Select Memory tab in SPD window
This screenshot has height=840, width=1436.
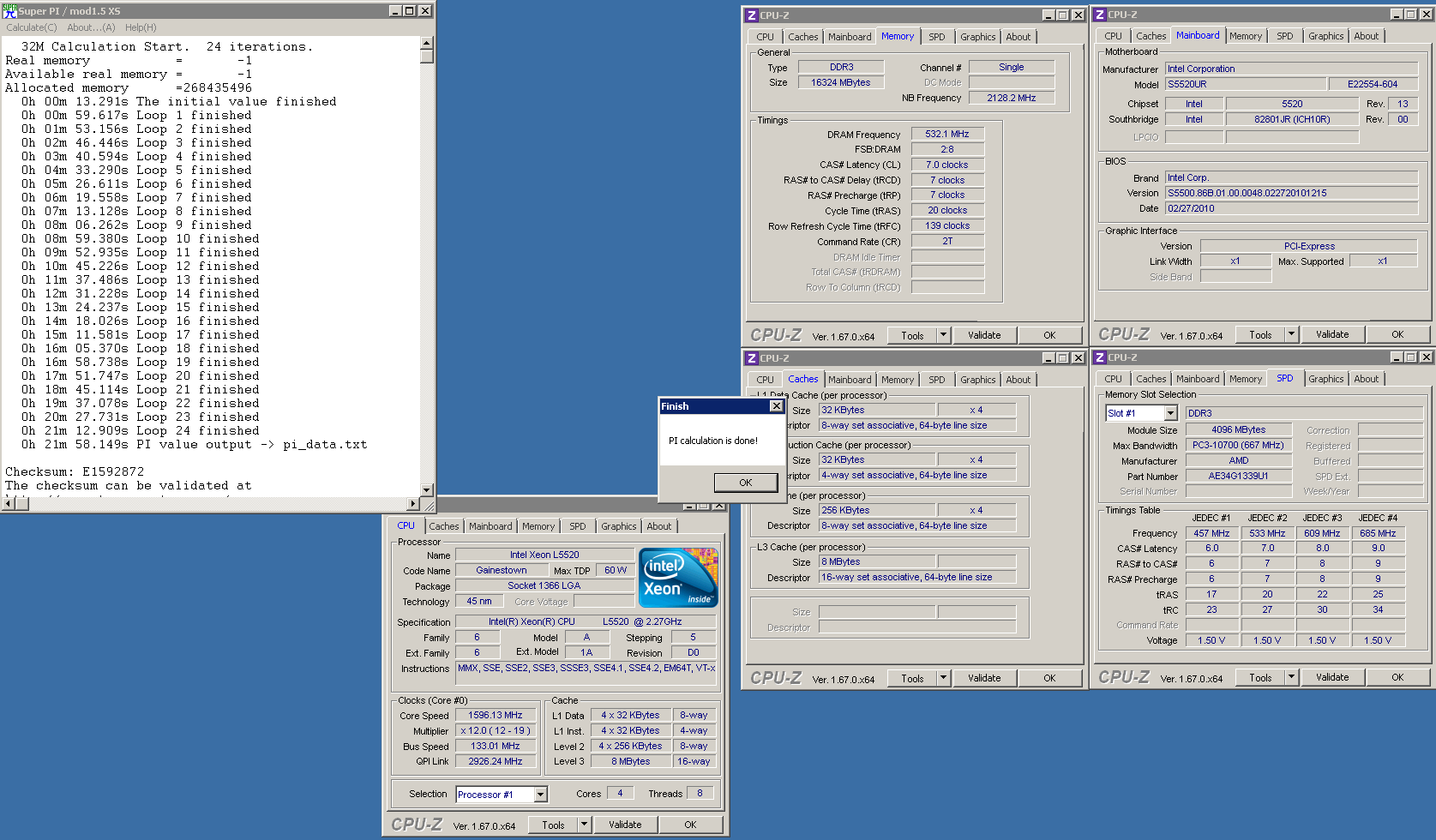click(1246, 379)
